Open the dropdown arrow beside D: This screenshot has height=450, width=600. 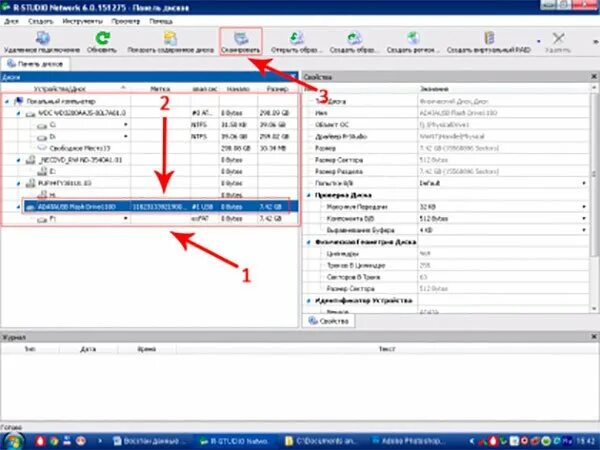click(126, 137)
